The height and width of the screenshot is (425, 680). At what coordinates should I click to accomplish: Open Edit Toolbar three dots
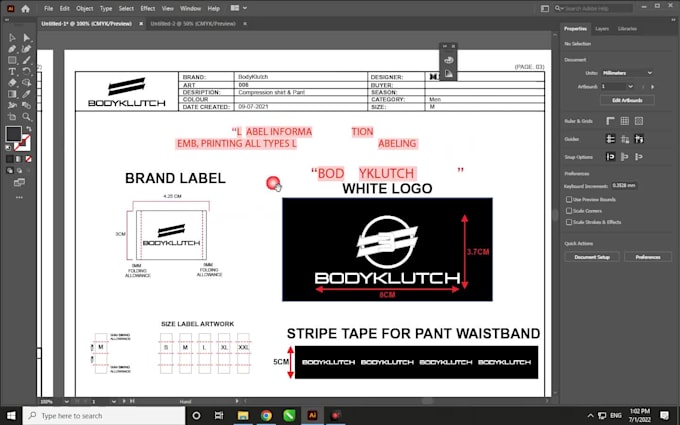coord(19,197)
